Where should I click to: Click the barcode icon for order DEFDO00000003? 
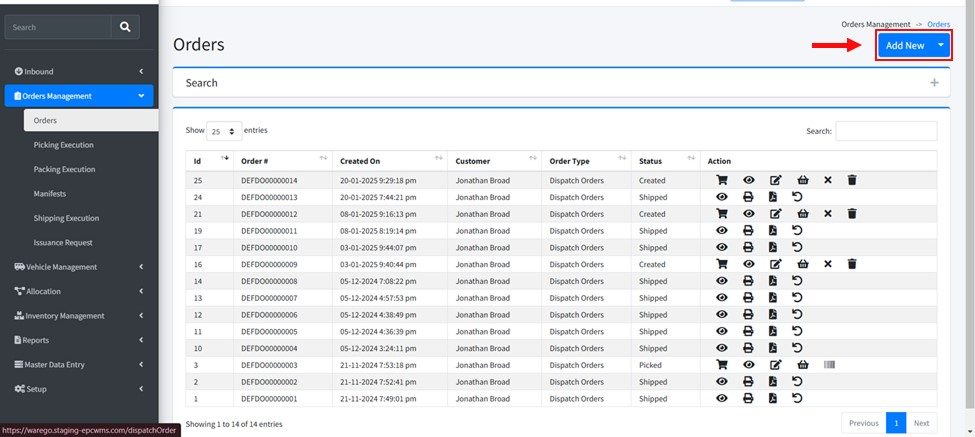829,365
